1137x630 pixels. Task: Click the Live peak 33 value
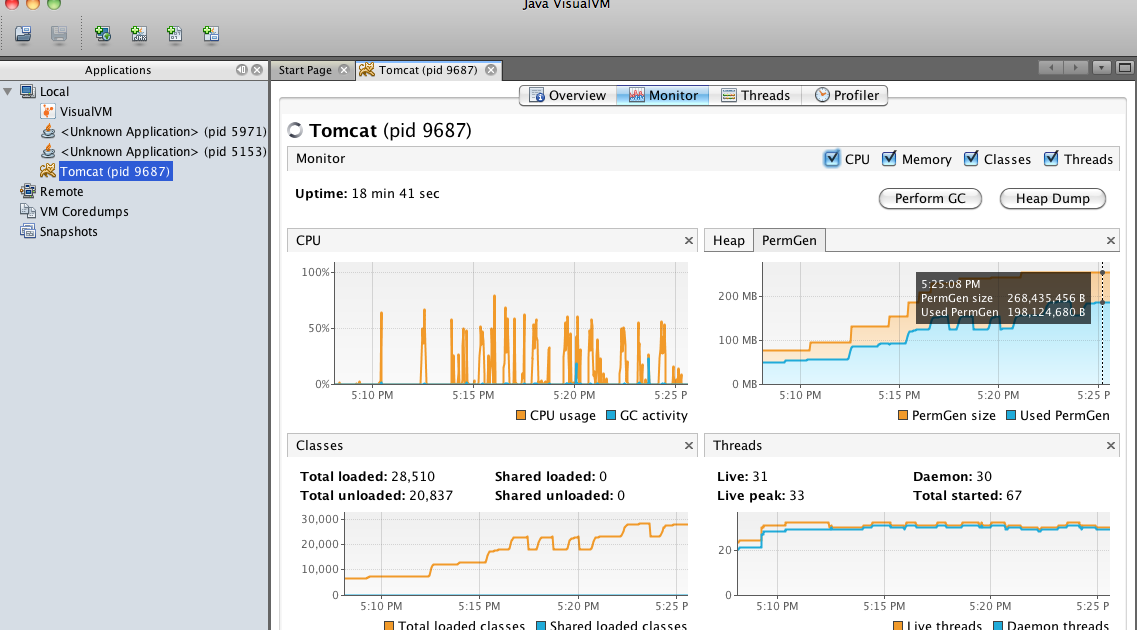click(796, 495)
